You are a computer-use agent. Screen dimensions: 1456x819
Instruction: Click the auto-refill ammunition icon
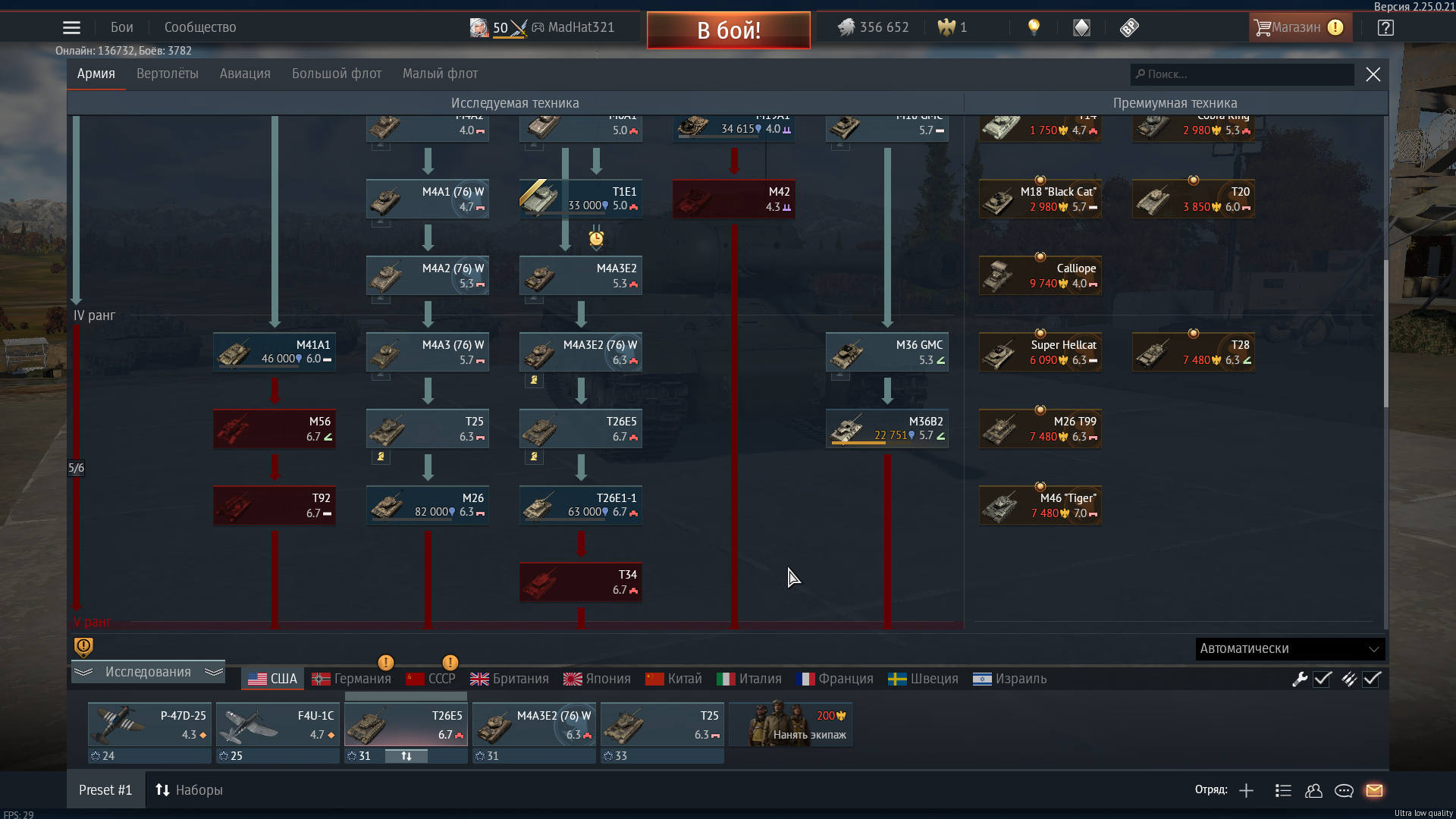click(x=1348, y=679)
